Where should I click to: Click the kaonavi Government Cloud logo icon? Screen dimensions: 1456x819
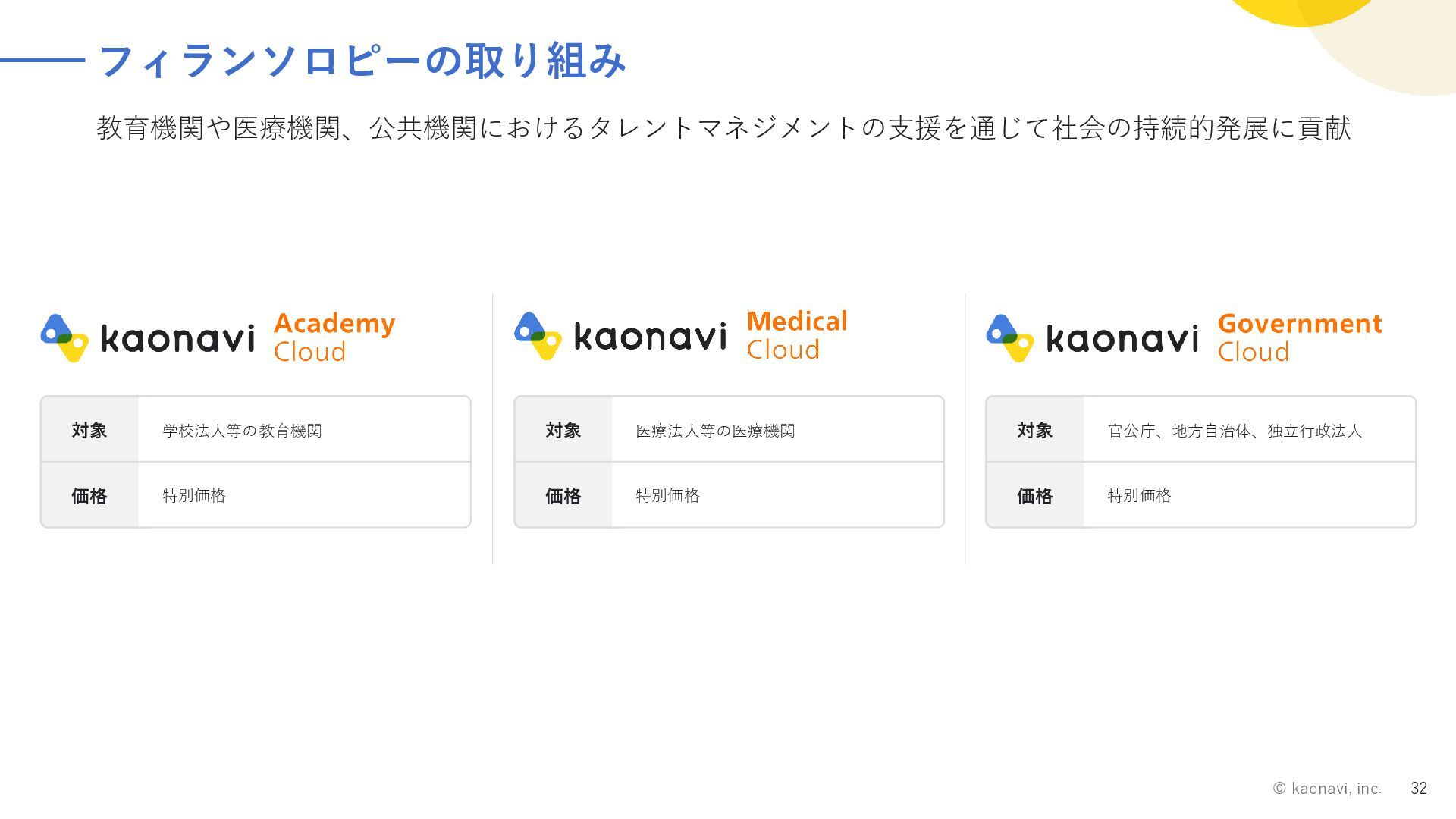pyautogui.click(x=1009, y=338)
